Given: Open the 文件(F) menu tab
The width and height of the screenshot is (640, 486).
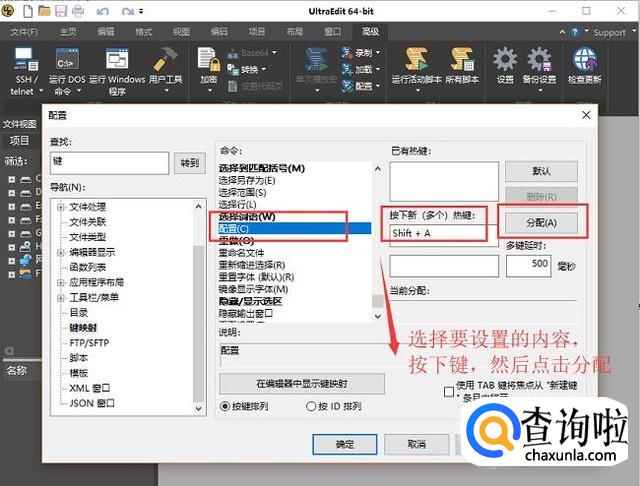Looking at the screenshot, I should [24, 32].
